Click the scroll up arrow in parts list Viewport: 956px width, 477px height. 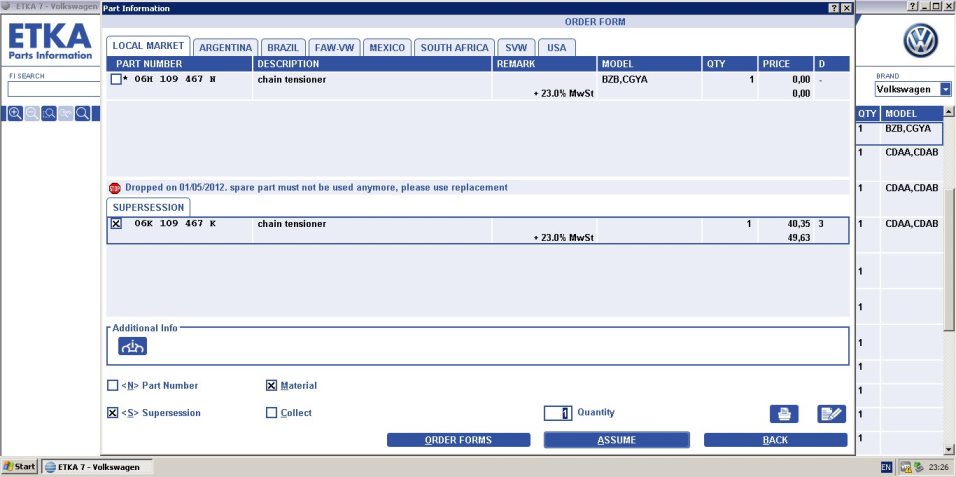(x=949, y=112)
